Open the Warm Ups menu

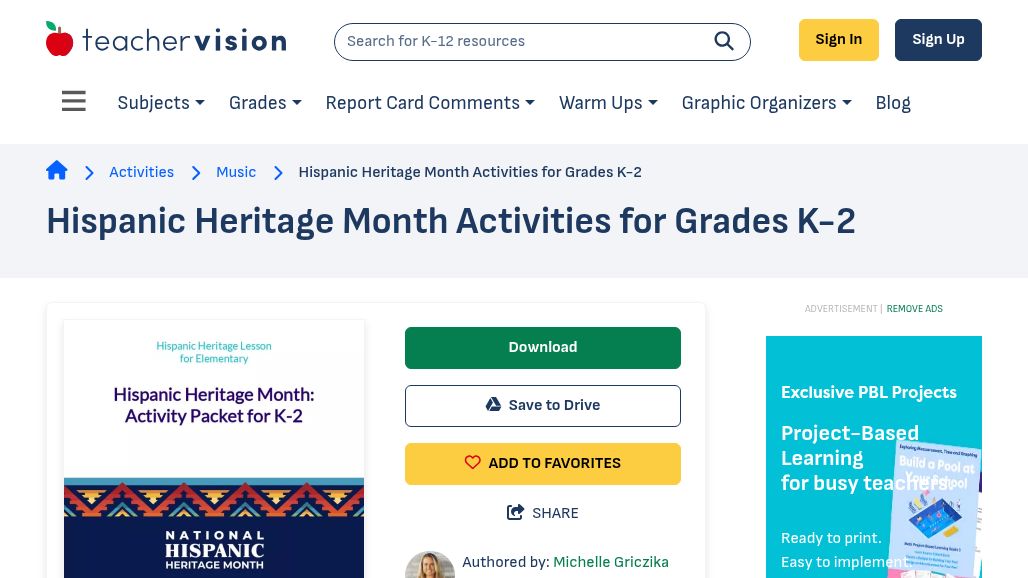608,103
